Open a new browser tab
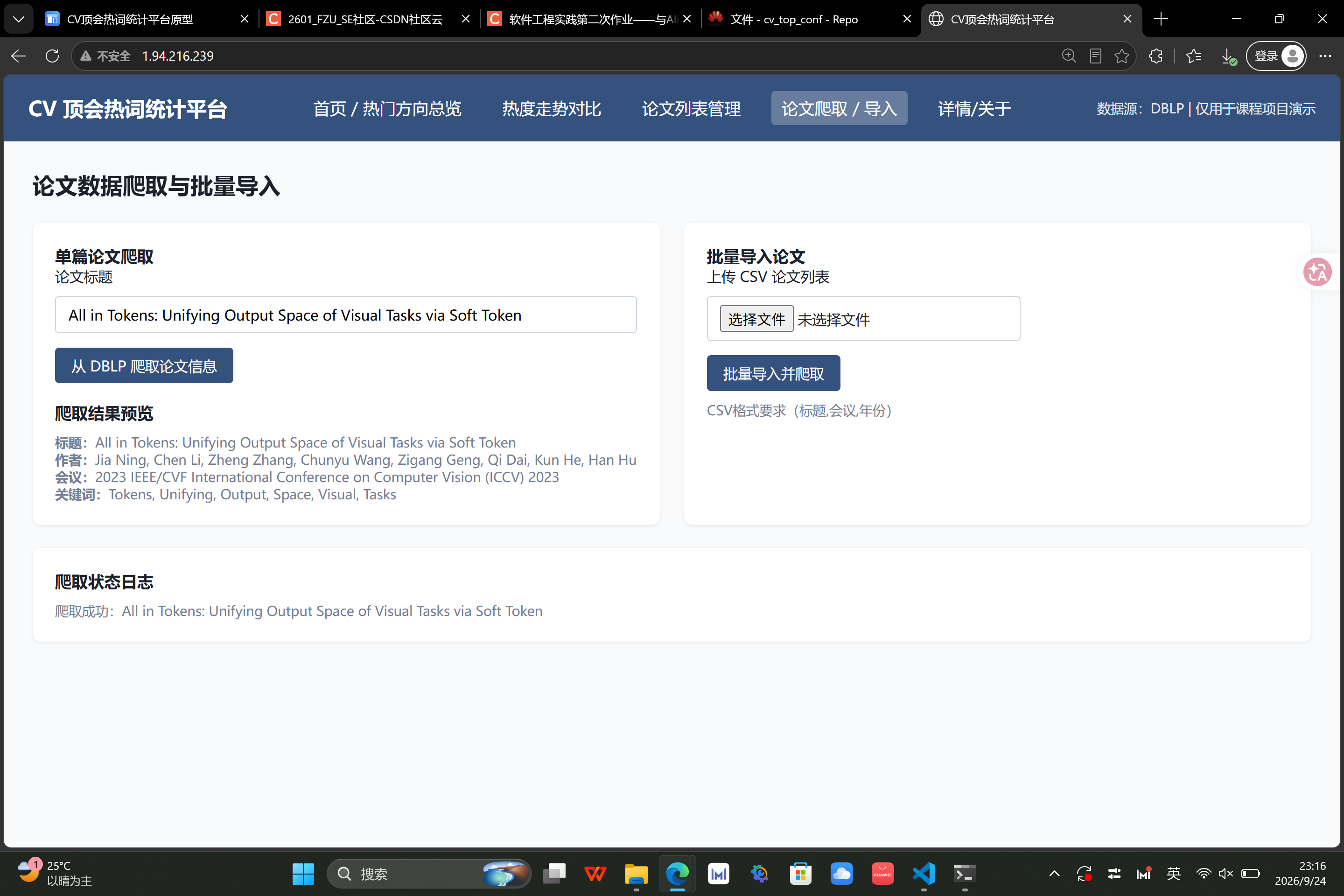Viewport: 1344px width, 896px height. tap(1161, 19)
